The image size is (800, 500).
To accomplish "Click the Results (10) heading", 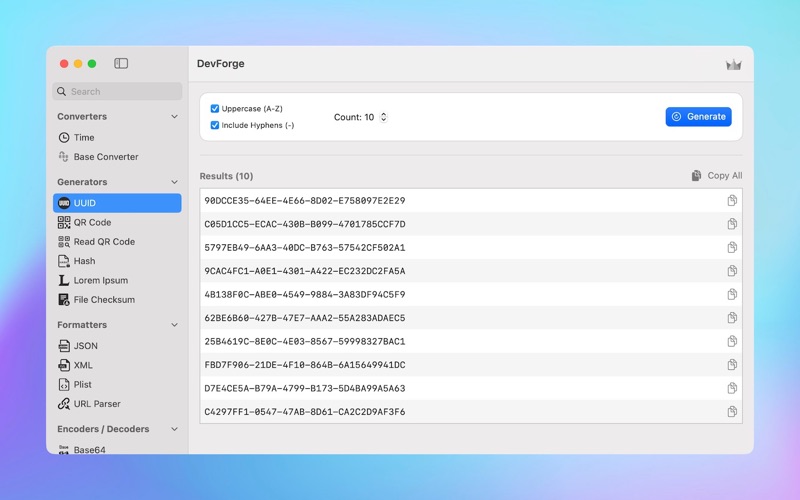I will click(226, 176).
